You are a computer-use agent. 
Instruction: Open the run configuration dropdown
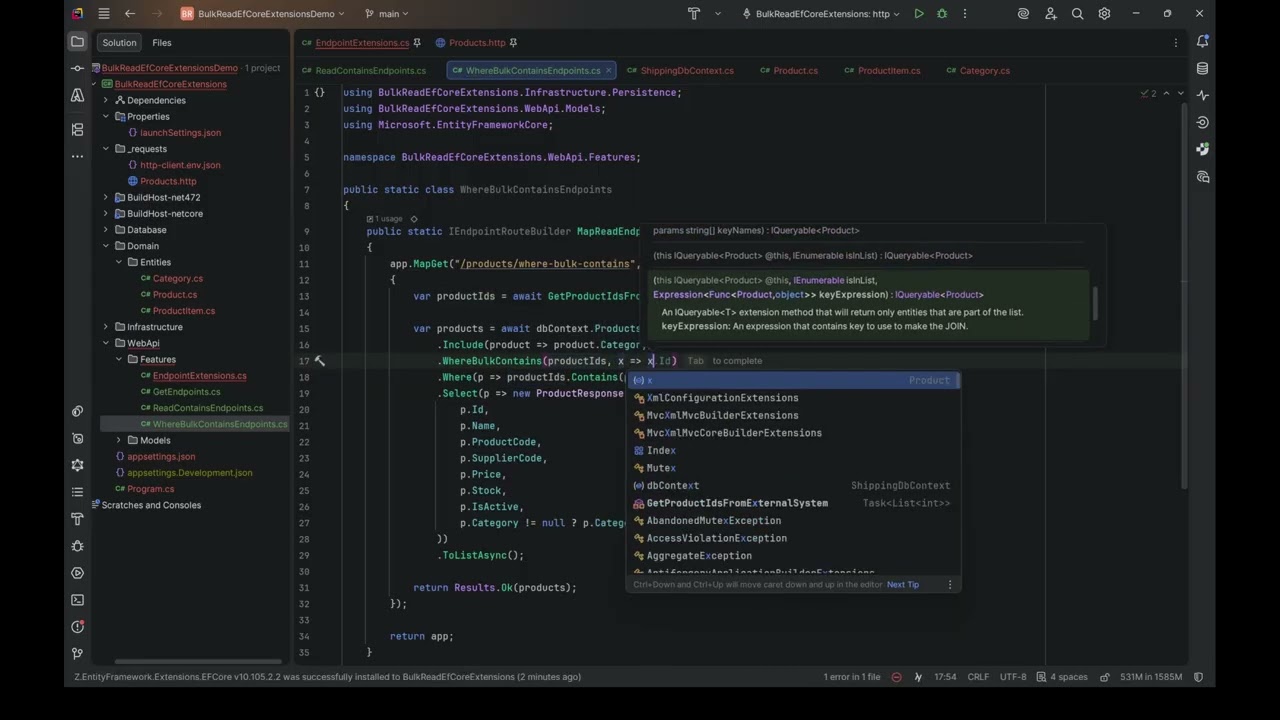pos(822,14)
